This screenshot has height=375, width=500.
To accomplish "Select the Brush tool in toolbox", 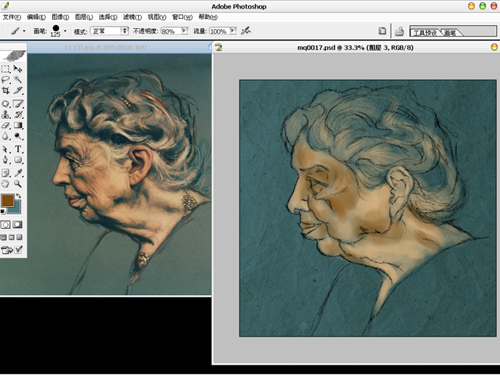I will coord(18,104).
